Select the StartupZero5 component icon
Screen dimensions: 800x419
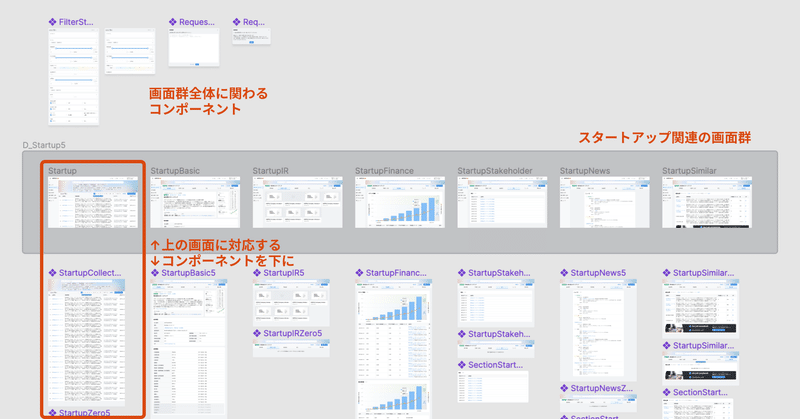click(52, 413)
